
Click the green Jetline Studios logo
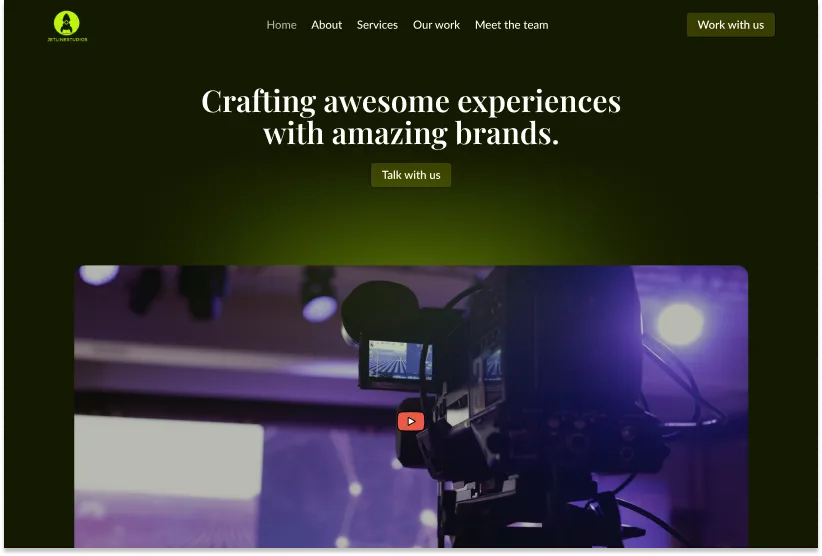click(x=67, y=26)
